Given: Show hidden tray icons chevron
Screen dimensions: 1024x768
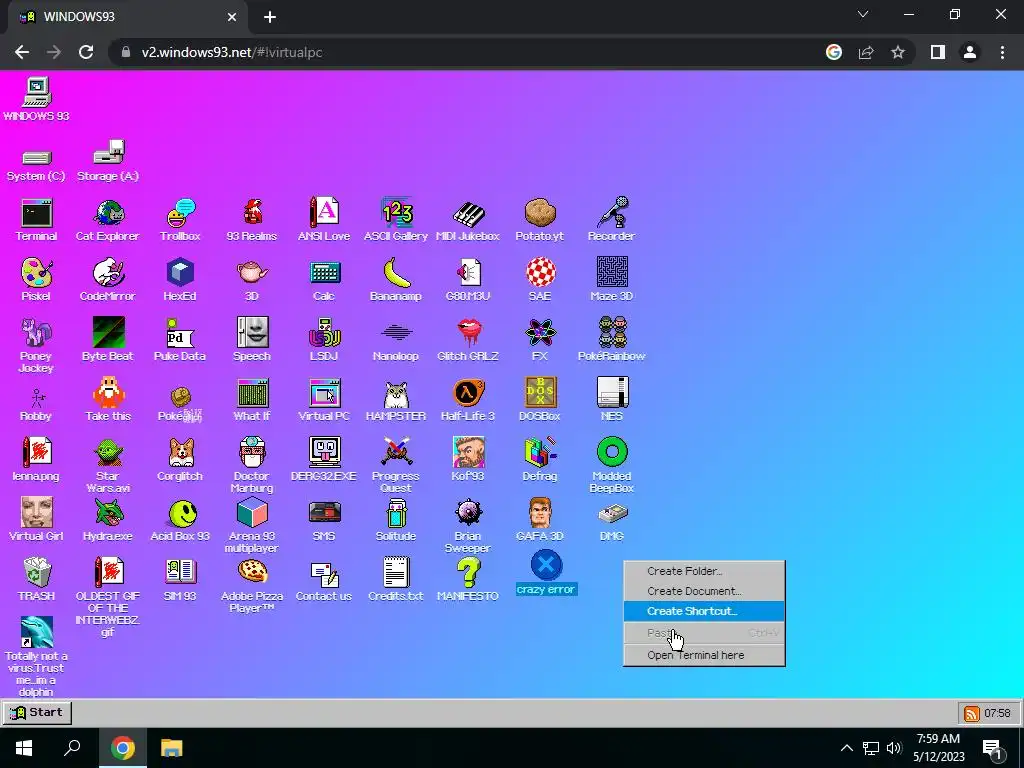Looking at the screenshot, I should pos(846,748).
